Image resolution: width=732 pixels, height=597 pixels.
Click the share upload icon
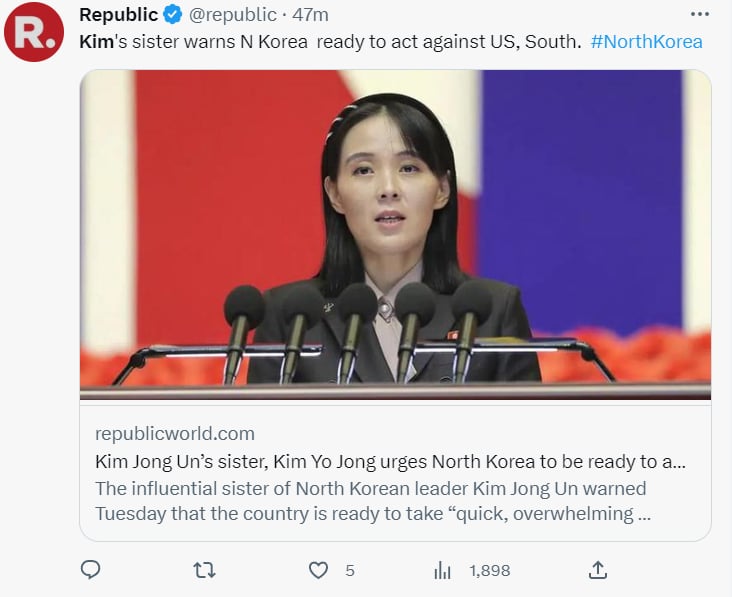598,570
